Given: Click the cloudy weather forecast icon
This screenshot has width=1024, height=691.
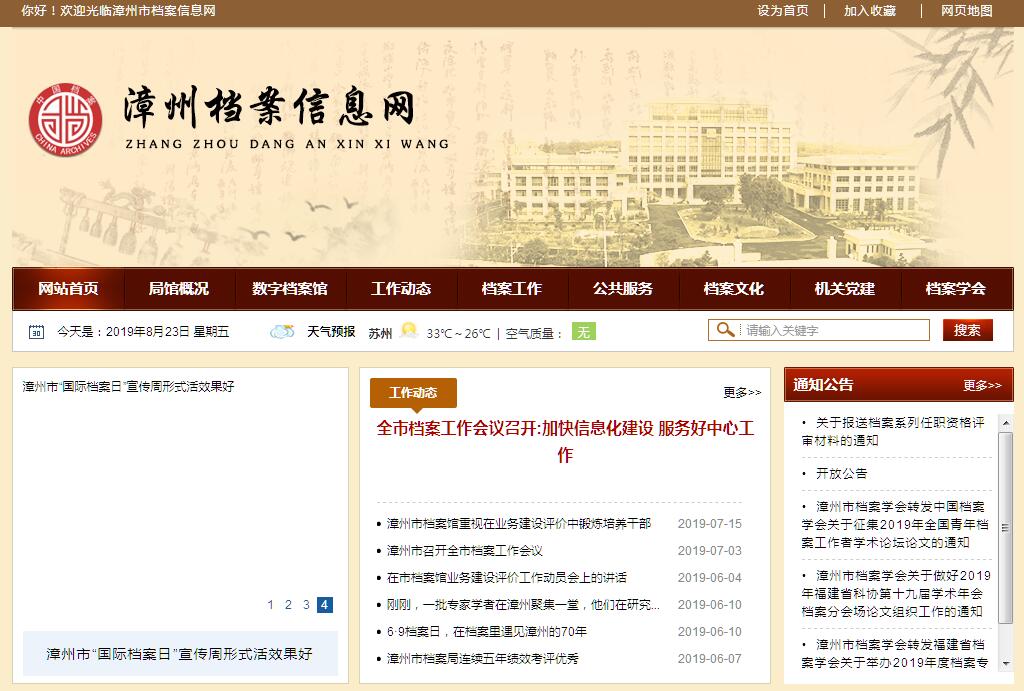Looking at the screenshot, I should (282, 332).
